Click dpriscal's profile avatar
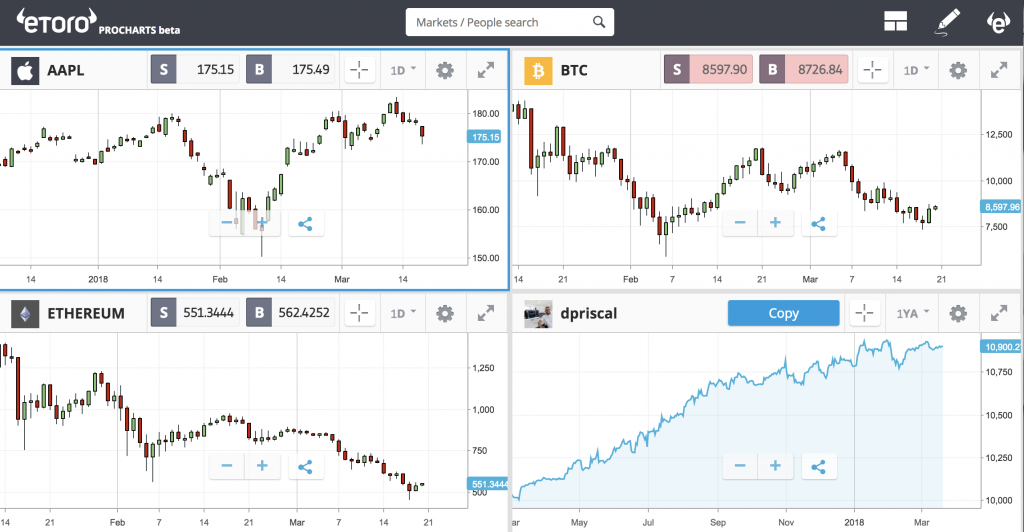Screen dimensions: 1024x532 coord(538,313)
